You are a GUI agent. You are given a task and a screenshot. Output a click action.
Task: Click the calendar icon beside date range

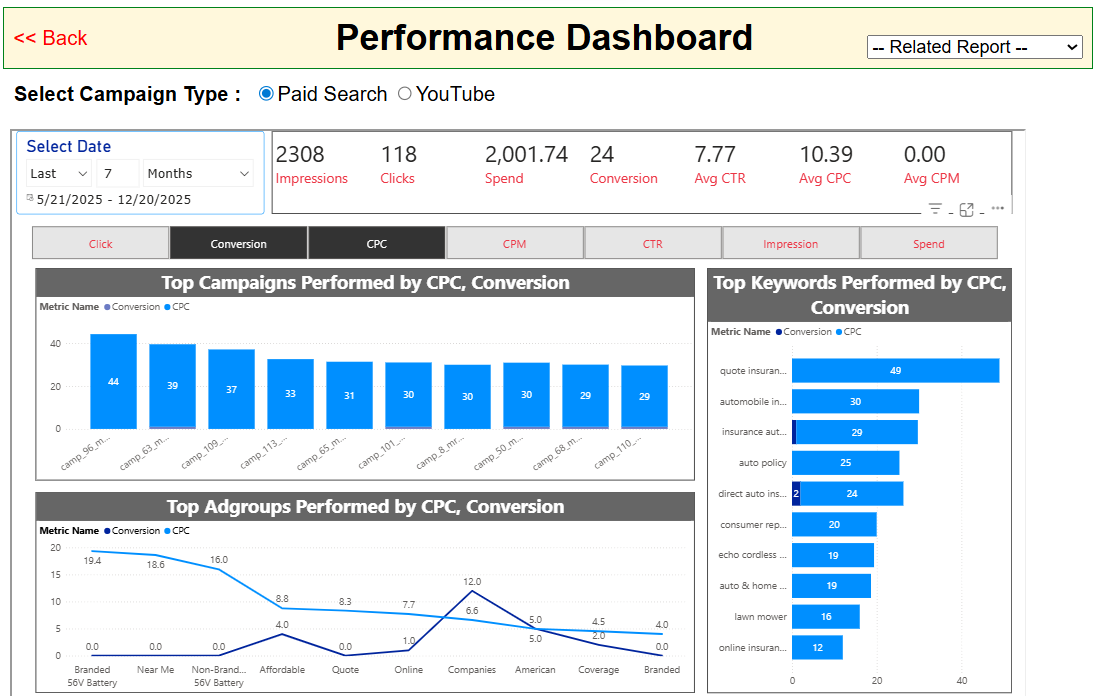[30, 199]
